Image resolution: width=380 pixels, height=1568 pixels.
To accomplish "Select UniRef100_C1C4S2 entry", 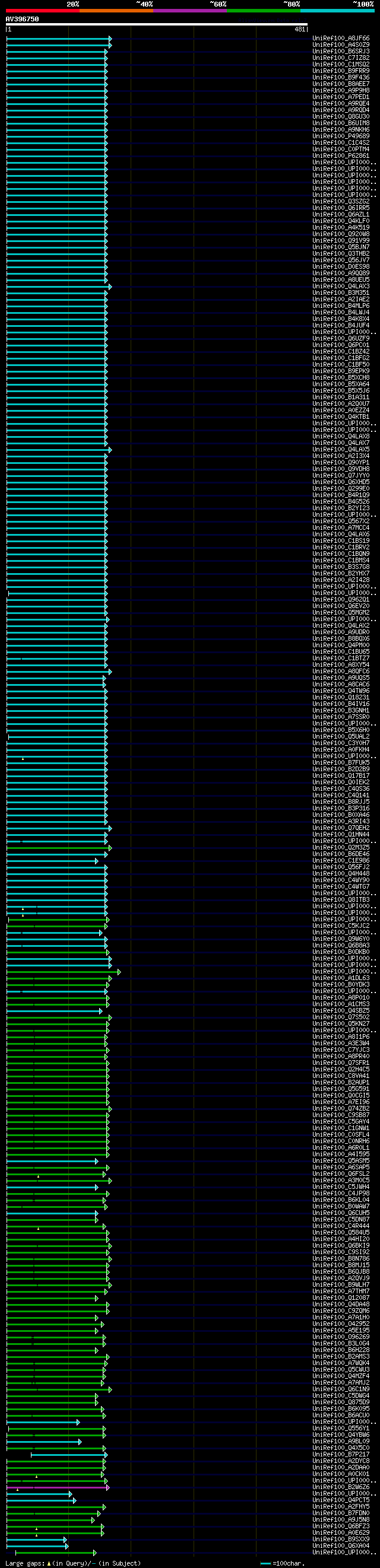I will pos(341,142).
